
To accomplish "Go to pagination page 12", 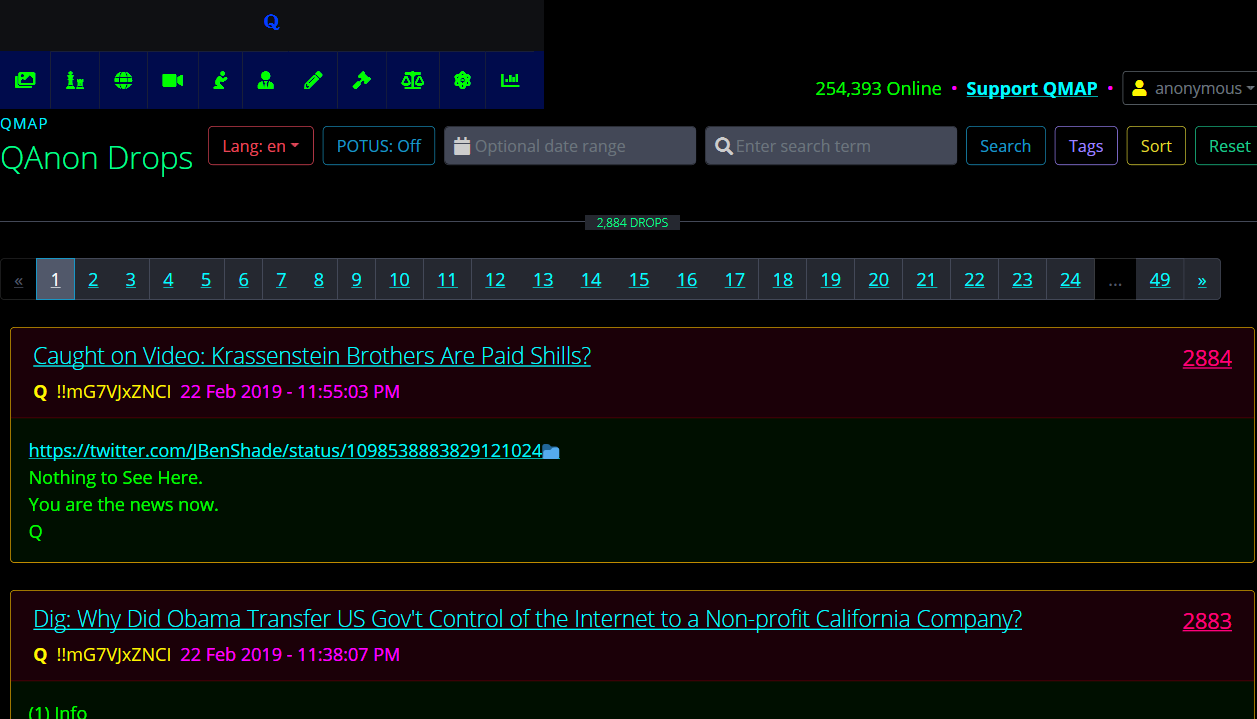I will (495, 279).
